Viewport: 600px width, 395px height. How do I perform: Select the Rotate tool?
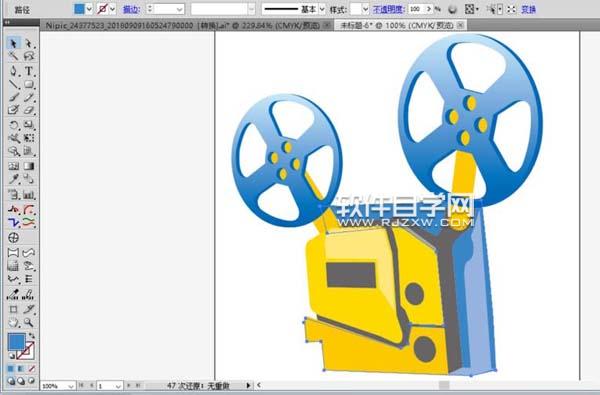[13, 125]
